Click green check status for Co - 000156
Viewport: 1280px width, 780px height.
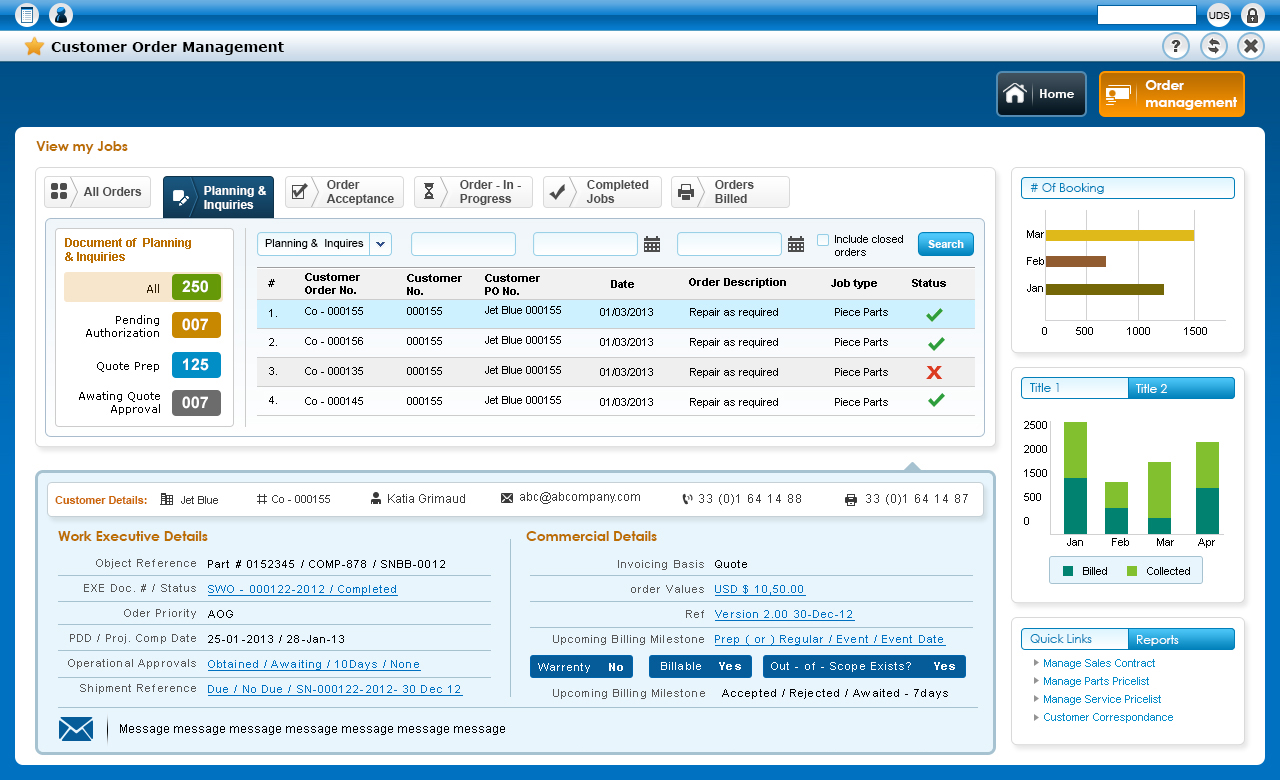coord(935,343)
